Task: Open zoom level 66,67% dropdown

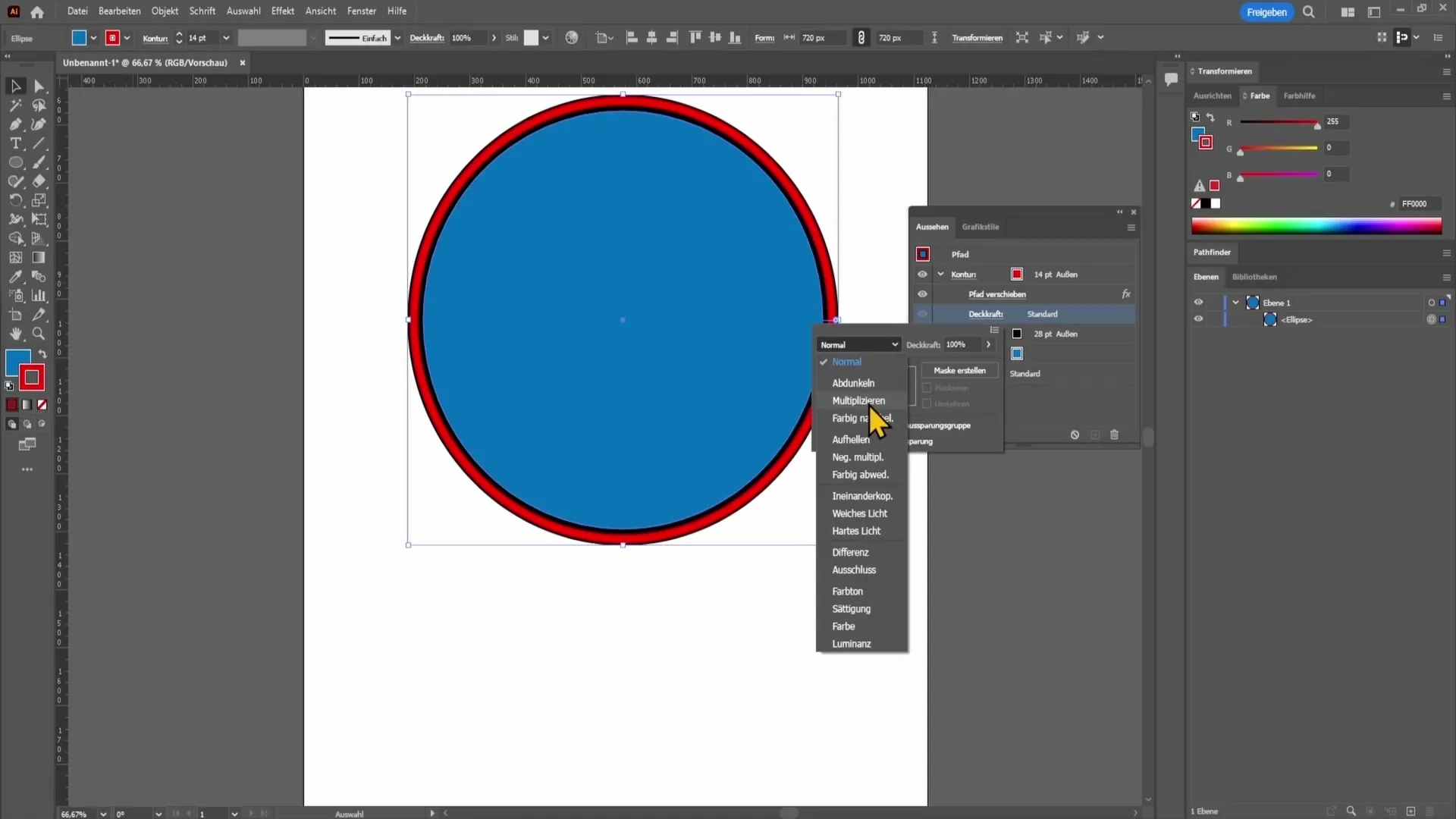Action: [103, 814]
